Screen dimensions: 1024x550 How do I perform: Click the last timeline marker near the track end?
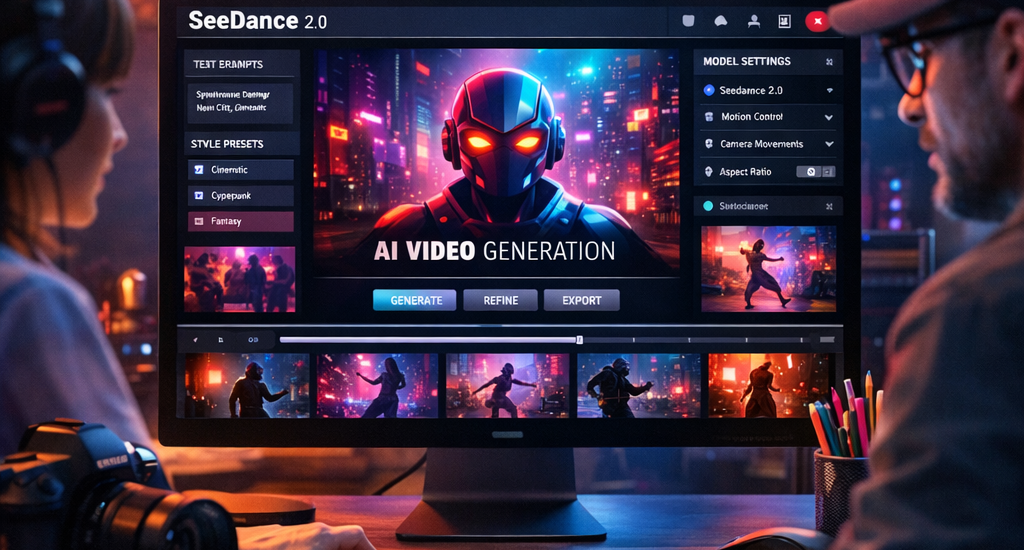click(x=802, y=340)
